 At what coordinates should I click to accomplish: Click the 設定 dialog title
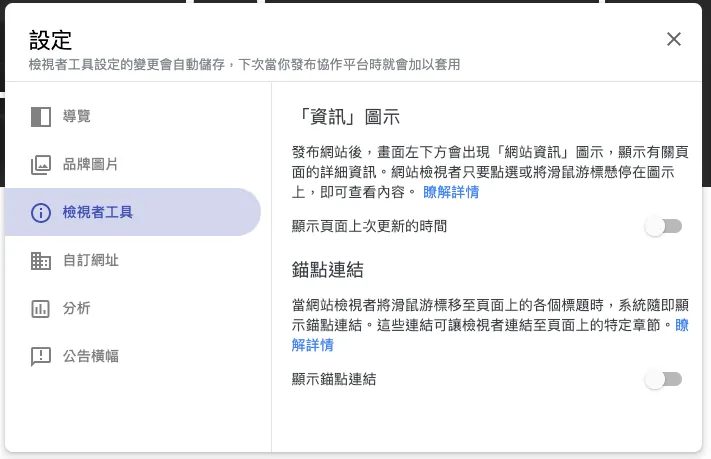click(x=51, y=40)
